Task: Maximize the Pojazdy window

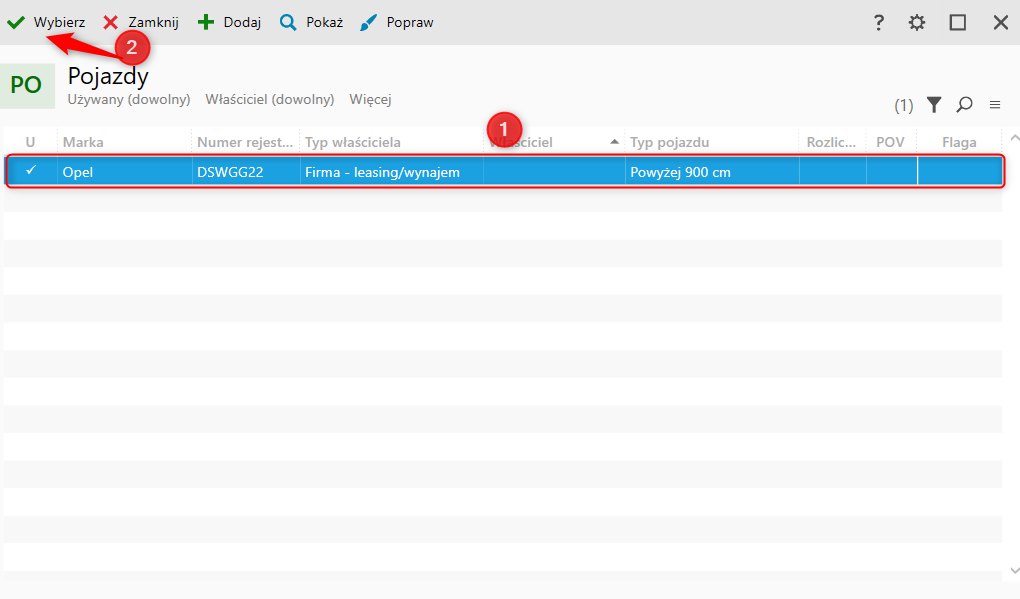Action: pyautogui.click(x=958, y=23)
